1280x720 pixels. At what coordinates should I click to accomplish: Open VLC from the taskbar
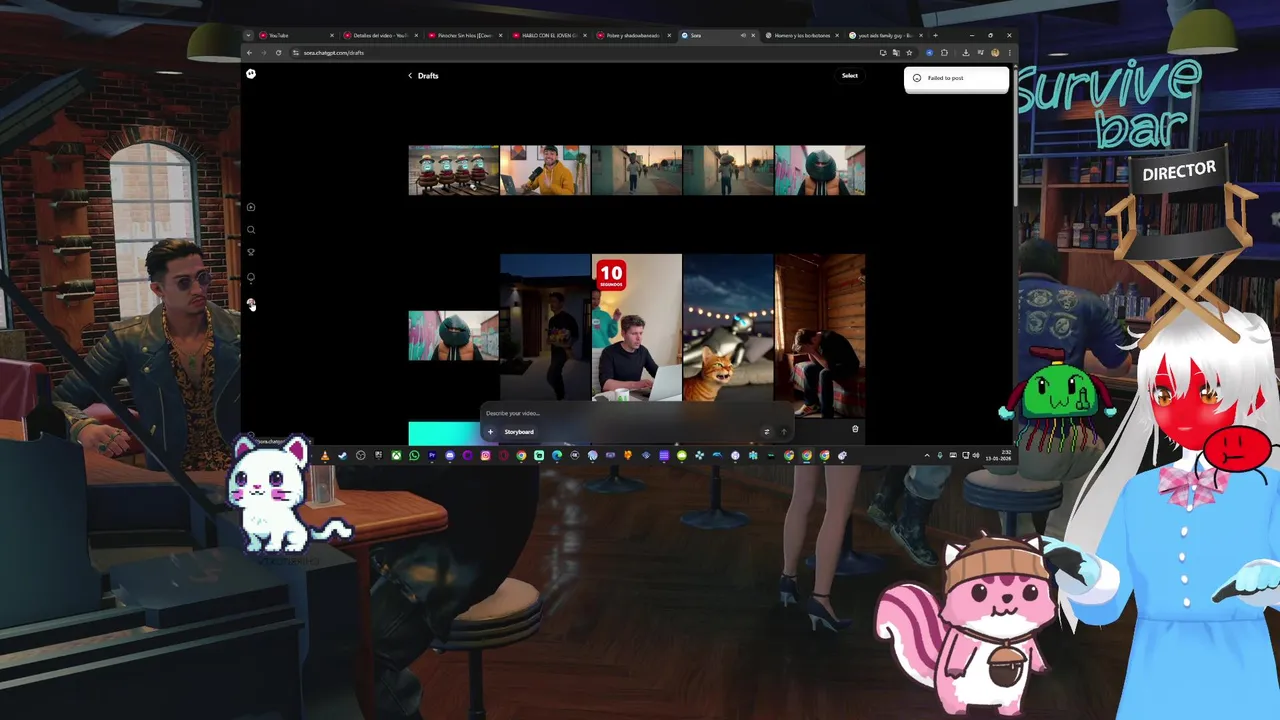pyautogui.click(x=324, y=455)
